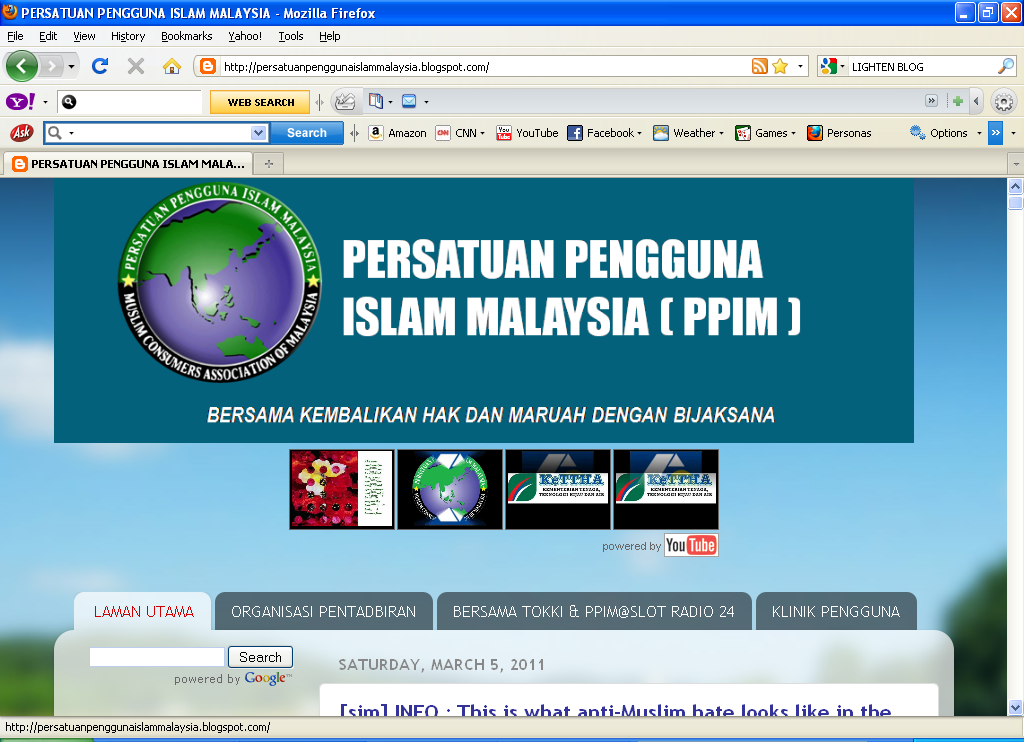This screenshot has width=1024, height=742.
Task: Open the ORGANISASI PENTADBIRAN tab
Action: tap(323, 611)
